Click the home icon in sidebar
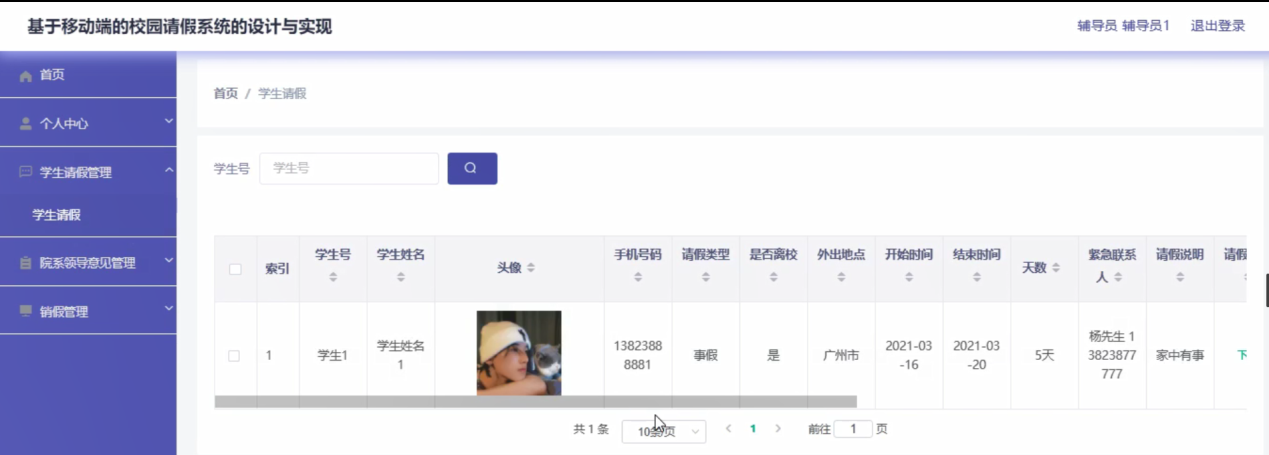This screenshot has width=1269, height=455. [x=26, y=76]
